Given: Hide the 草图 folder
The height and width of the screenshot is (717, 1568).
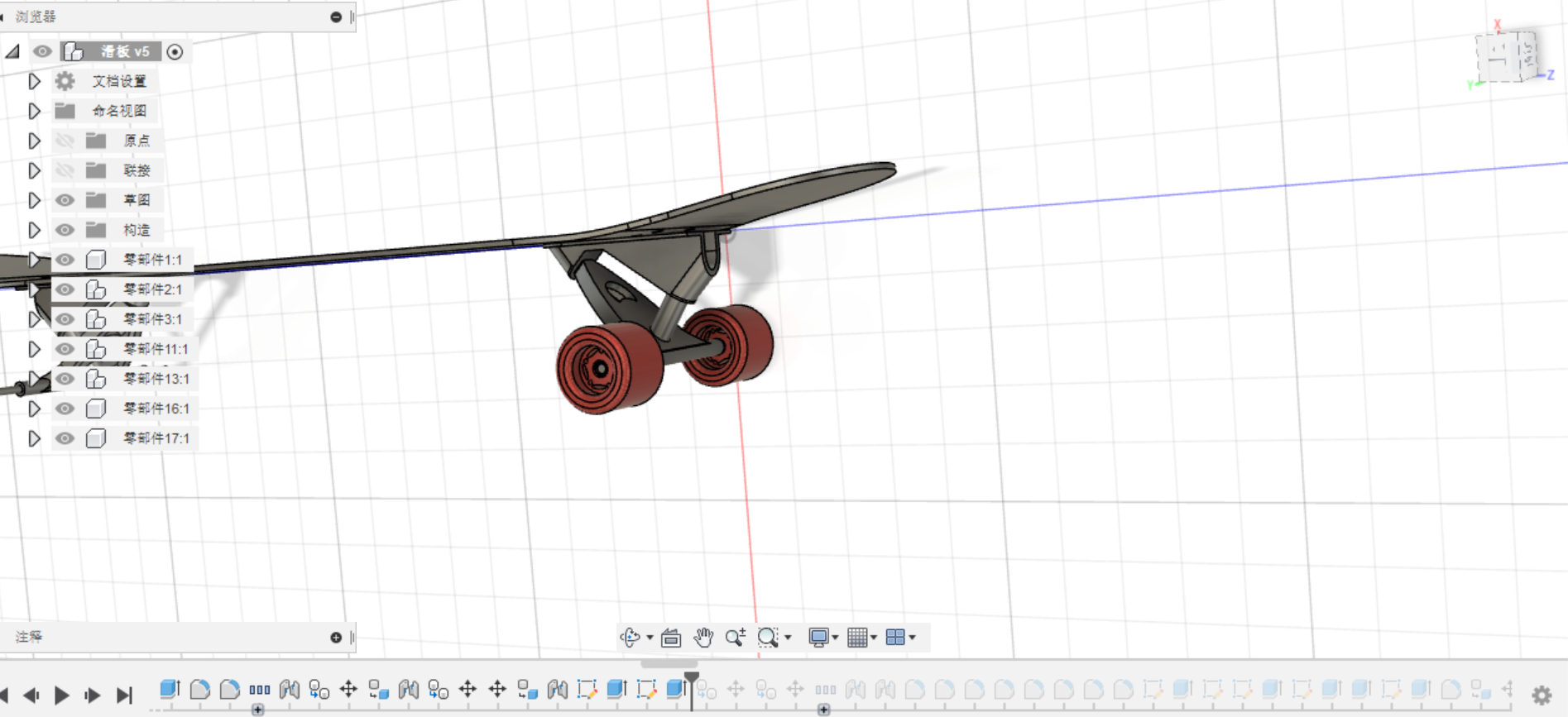Looking at the screenshot, I should click(65, 200).
